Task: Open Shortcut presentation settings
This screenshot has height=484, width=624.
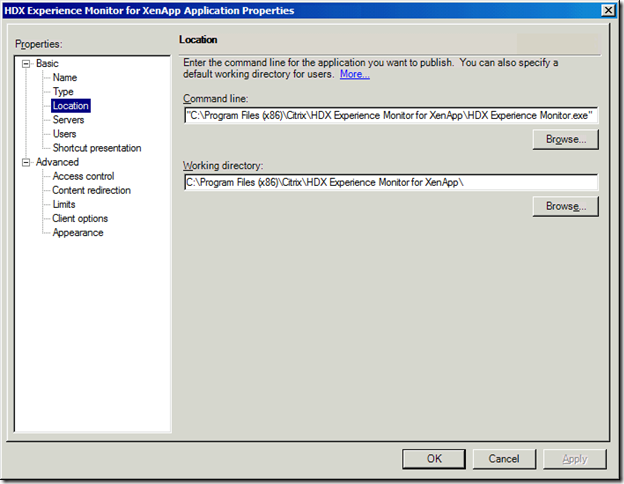Action: [97, 148]
